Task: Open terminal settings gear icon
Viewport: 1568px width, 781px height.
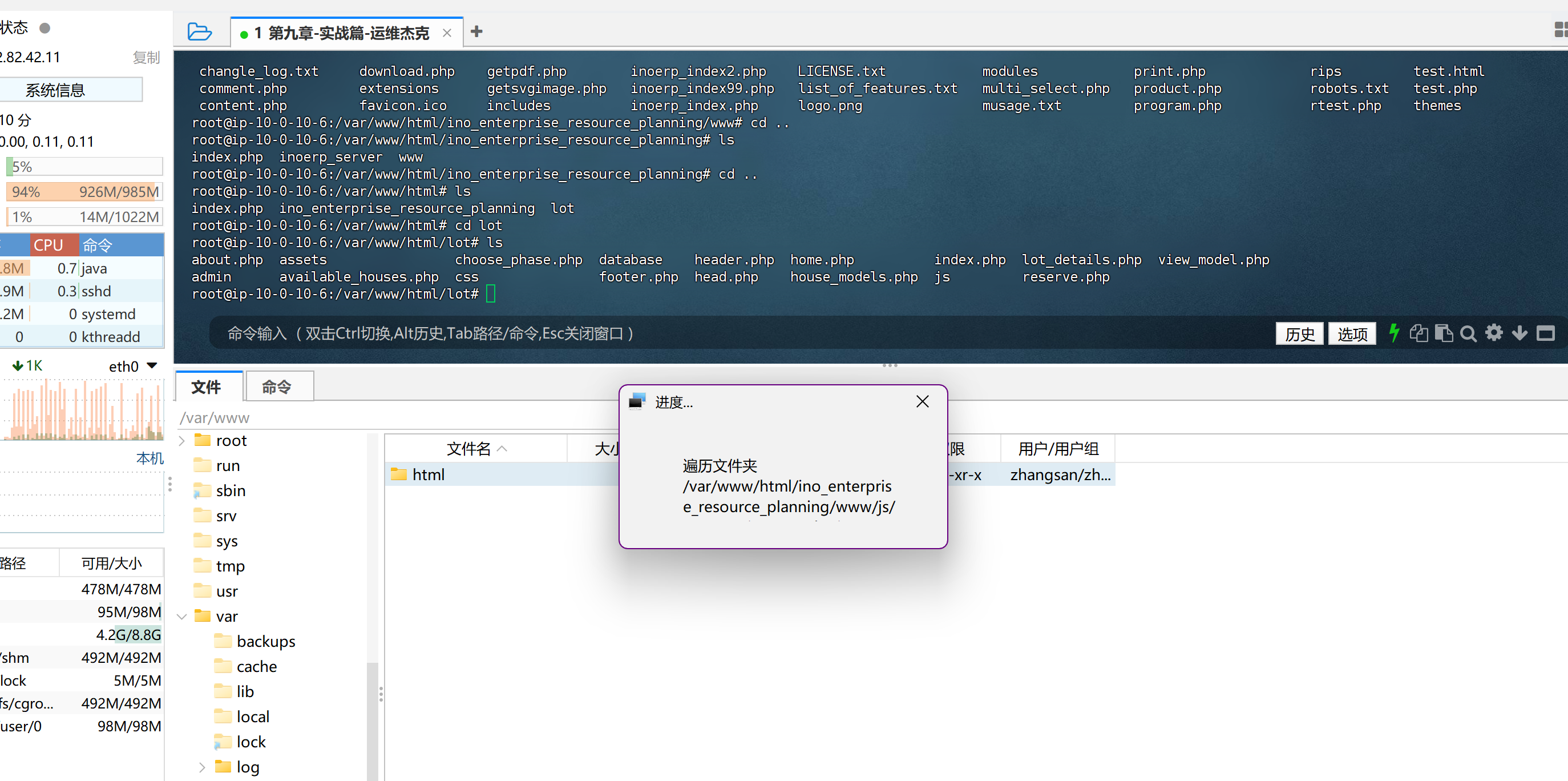Action: 1494,333
